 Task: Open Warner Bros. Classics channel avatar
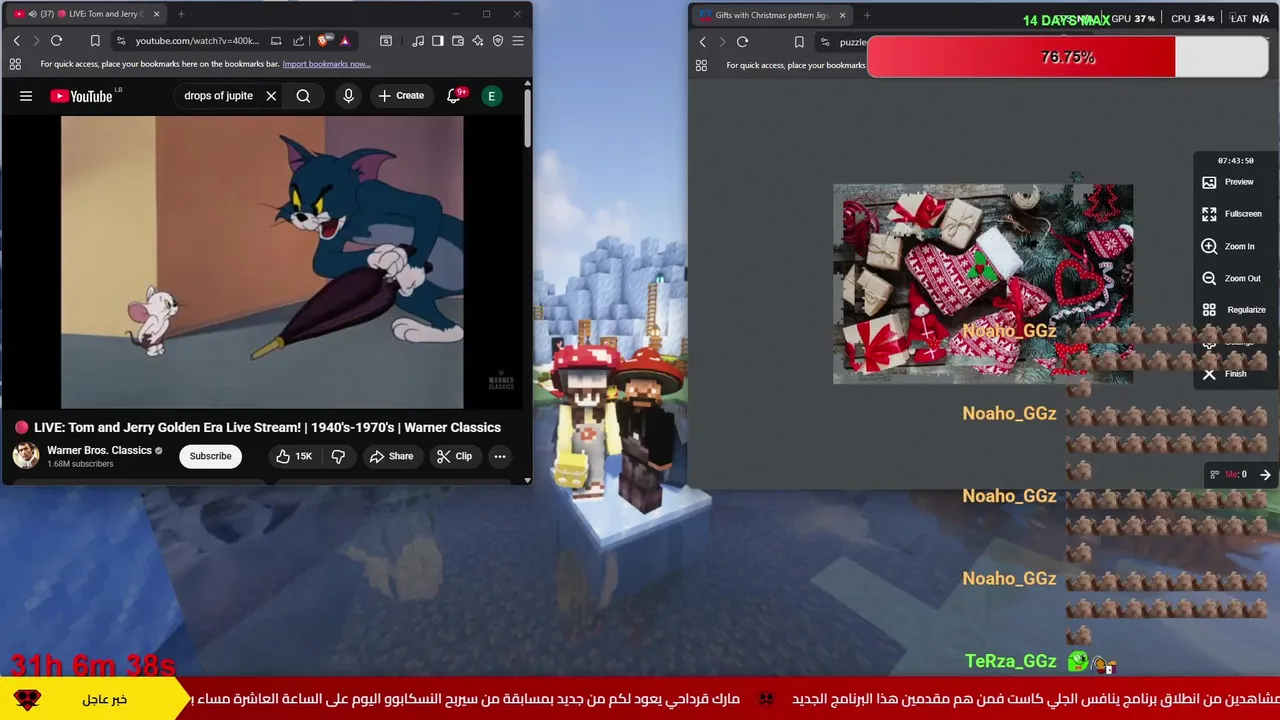pyautogui.click(x=26, y=456)
